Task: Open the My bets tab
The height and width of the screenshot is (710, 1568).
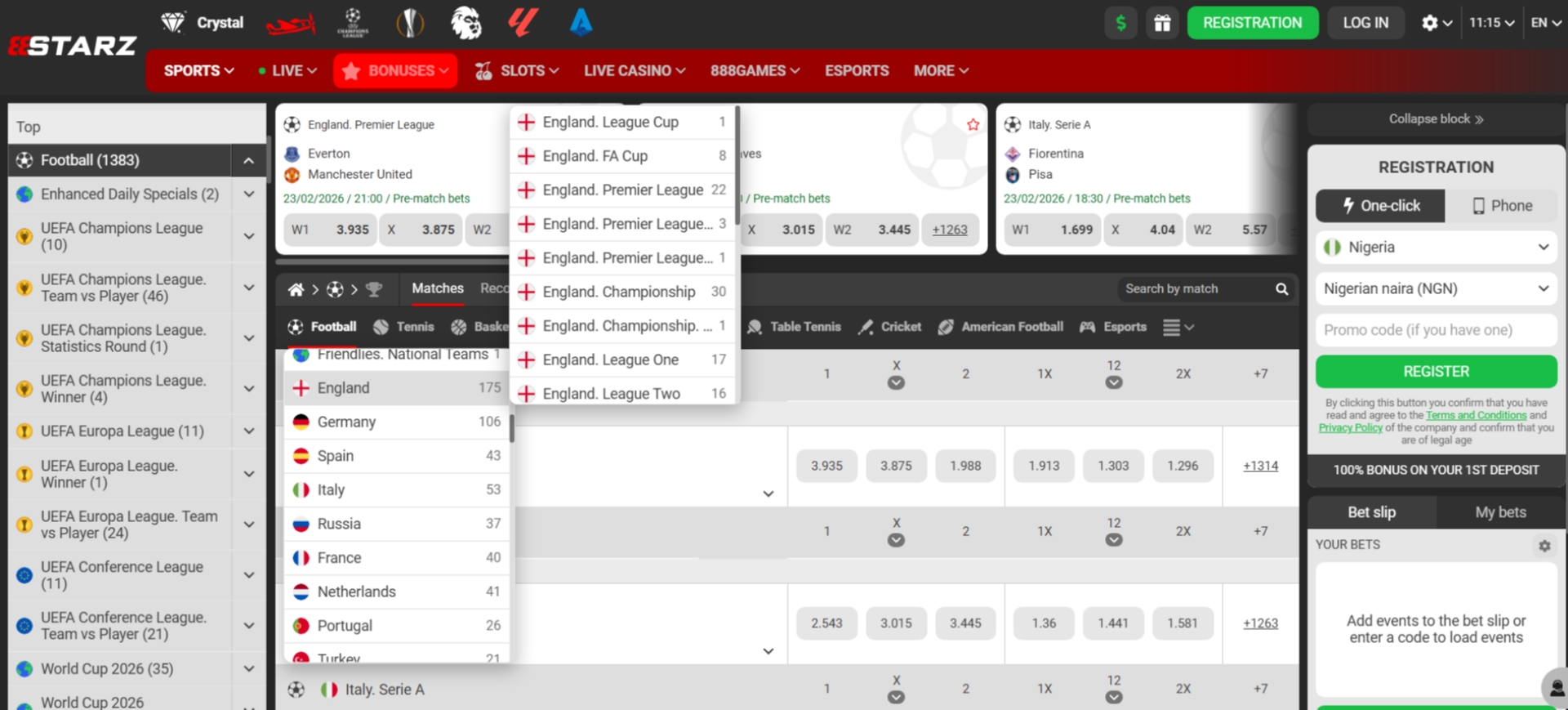Action: (x=1500, y=512)
